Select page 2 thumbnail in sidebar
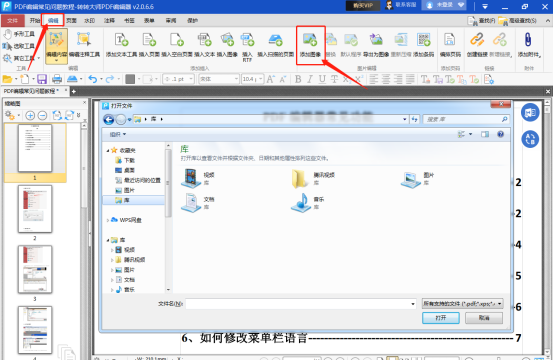The image size is (554, 361). click(35, 209)
